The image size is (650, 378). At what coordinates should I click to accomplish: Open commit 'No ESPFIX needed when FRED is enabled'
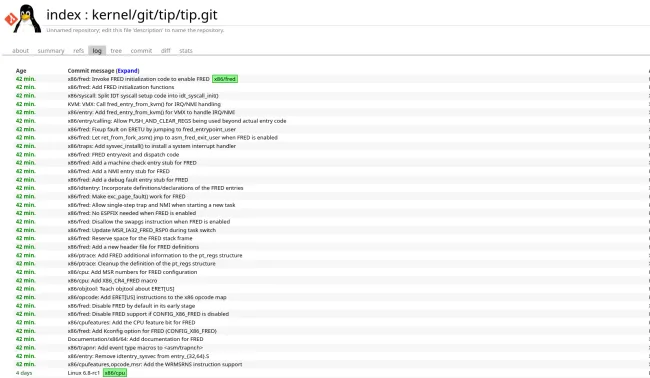coord(132,213)
